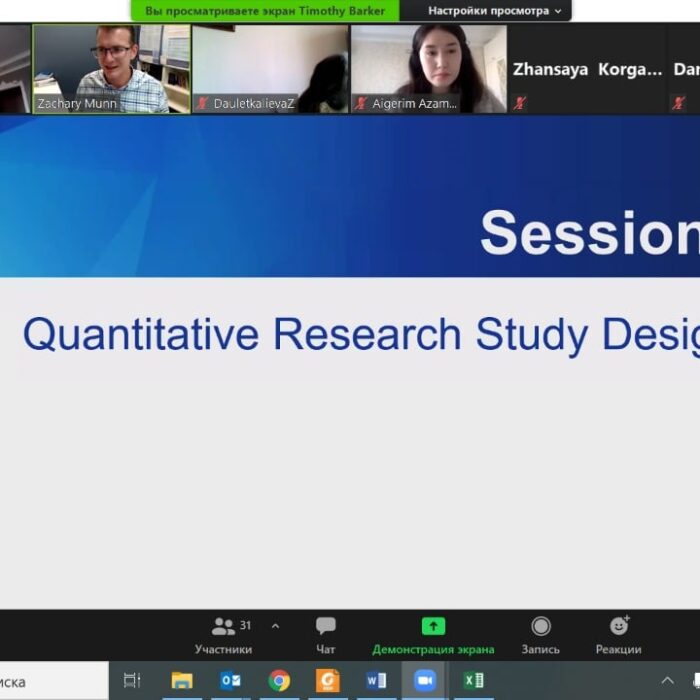Image resolution: width=700 pixels, height=700 pixels.
Task: Start recording with the Запись button
Action: pyautogui.click(x=540, y=634)
